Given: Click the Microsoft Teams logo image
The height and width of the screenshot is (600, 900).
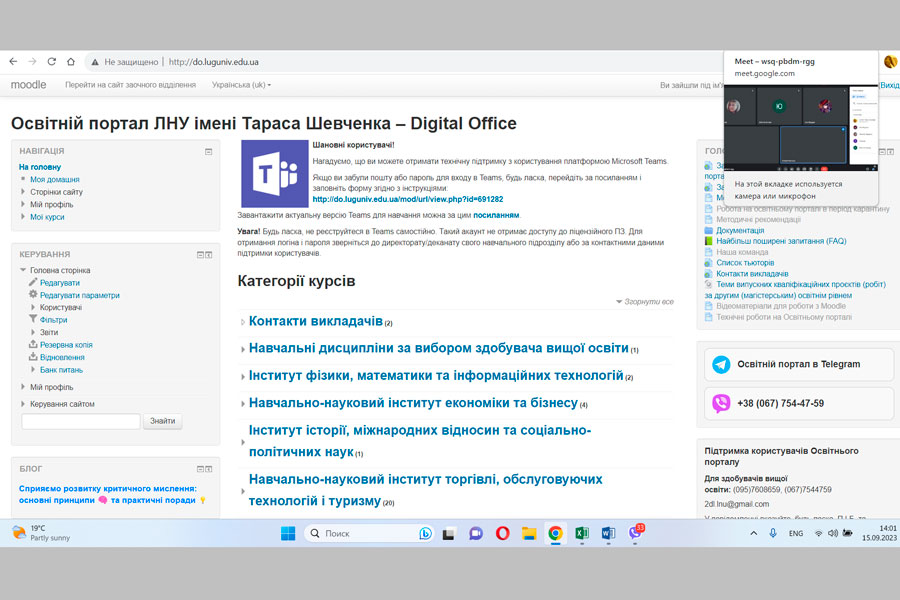Looking at the screenshot, I should tap(275, 174).
